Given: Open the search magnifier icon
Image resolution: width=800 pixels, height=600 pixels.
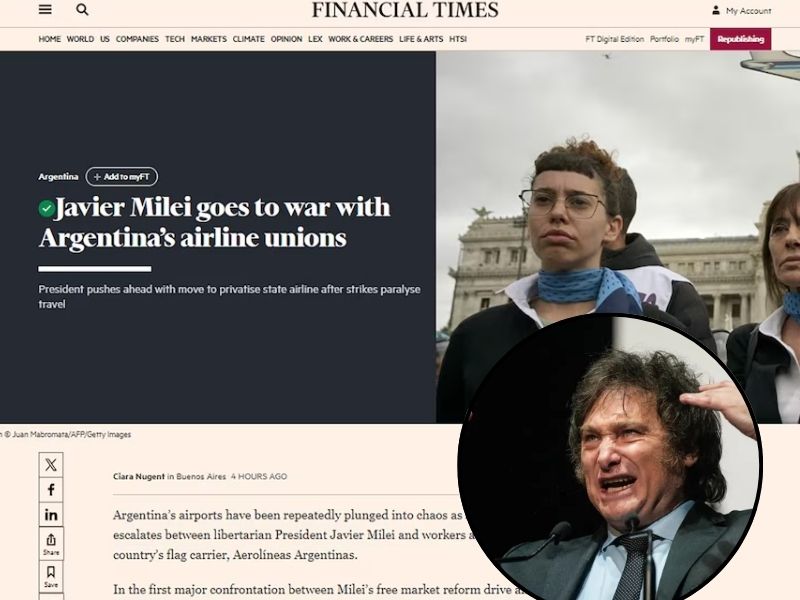Looking at the screenshot, I should pyautogui.click(x=82, y=10).
